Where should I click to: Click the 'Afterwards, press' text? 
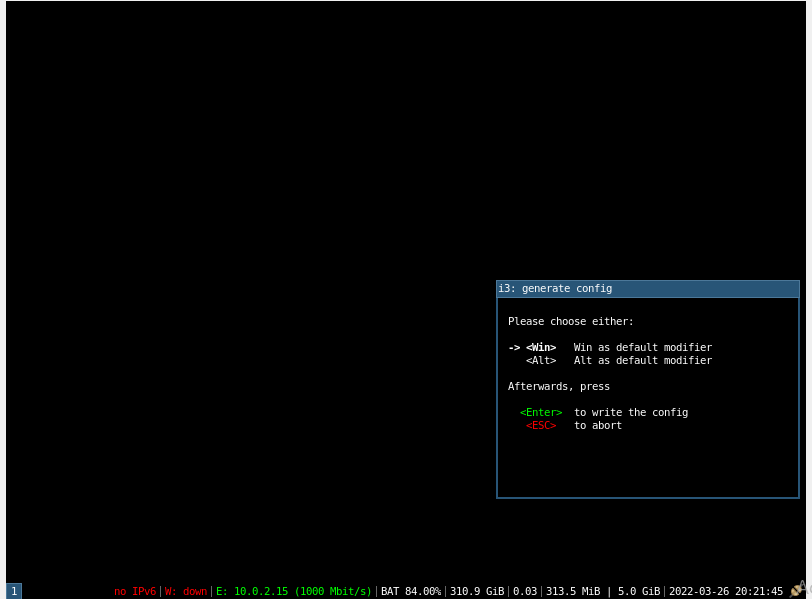click(x=558, y=387)
